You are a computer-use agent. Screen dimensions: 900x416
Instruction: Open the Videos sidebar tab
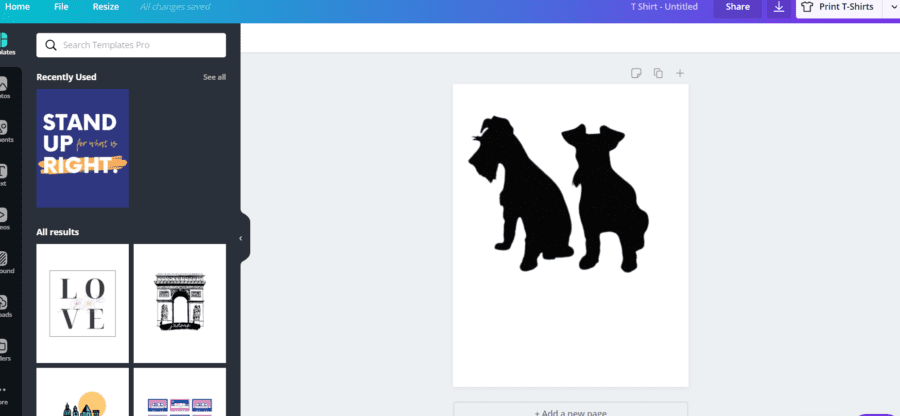(5, 219)
